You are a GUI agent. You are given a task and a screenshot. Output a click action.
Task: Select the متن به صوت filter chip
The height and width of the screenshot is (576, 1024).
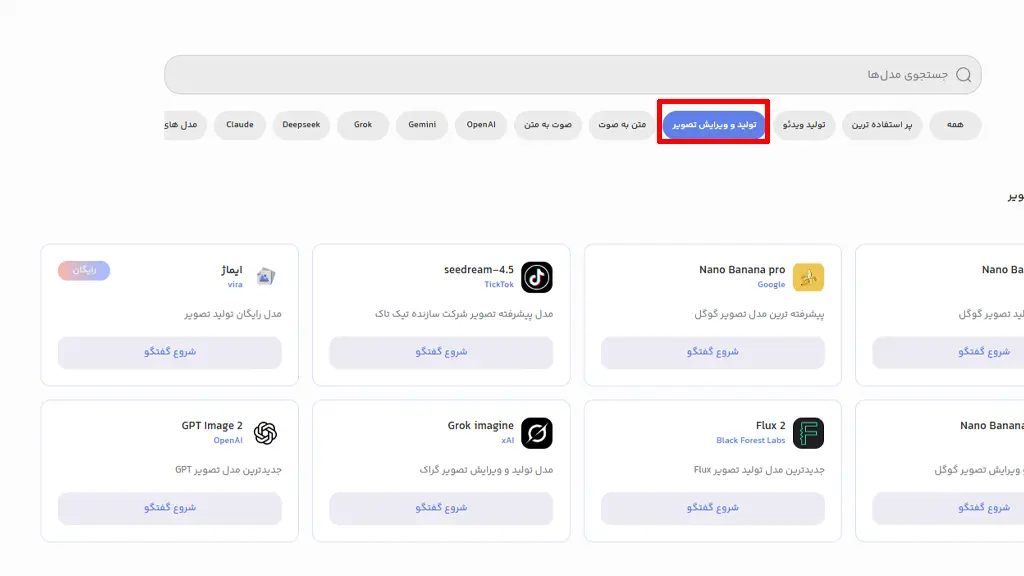click(622, 125)
